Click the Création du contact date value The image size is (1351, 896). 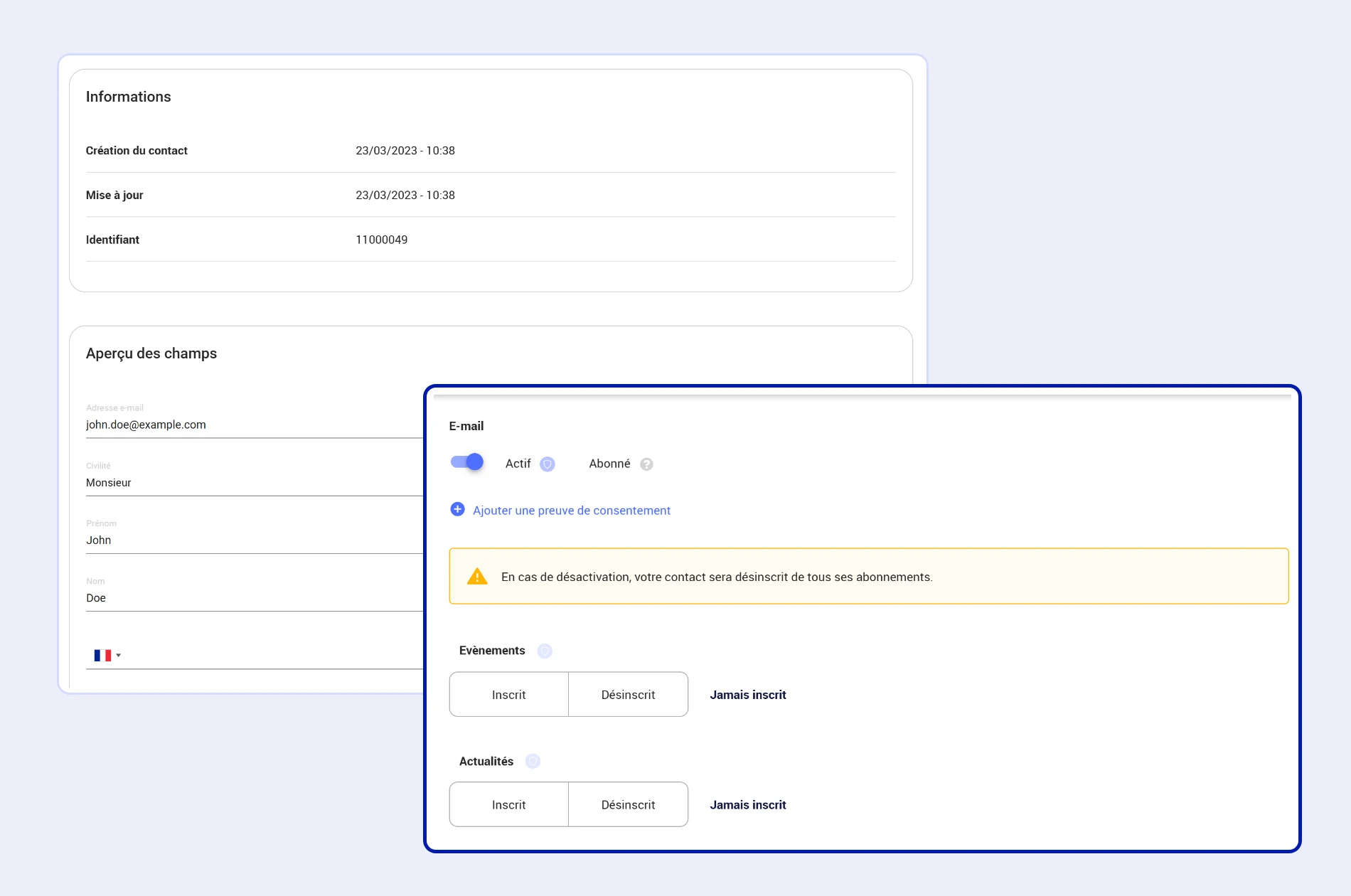coord(405,151)
